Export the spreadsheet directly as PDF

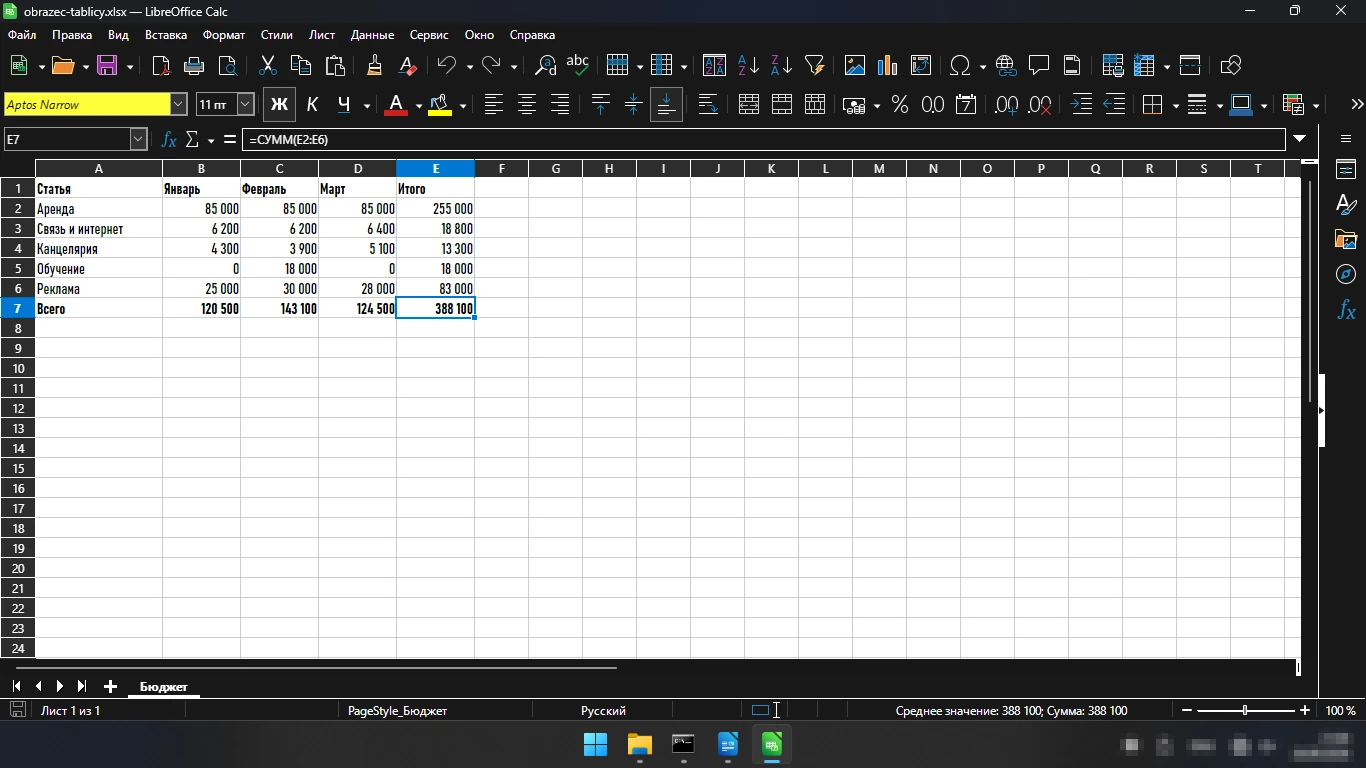click(x=161, y=66)
